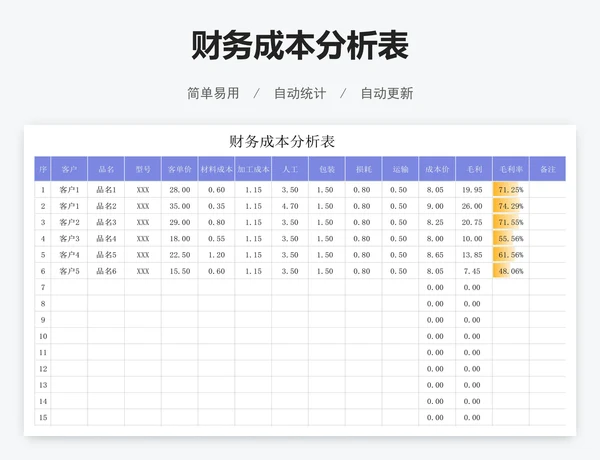This screenshot has height=460, width=600.
Task: Select the 品名2 cell
Action: point(106,206)
